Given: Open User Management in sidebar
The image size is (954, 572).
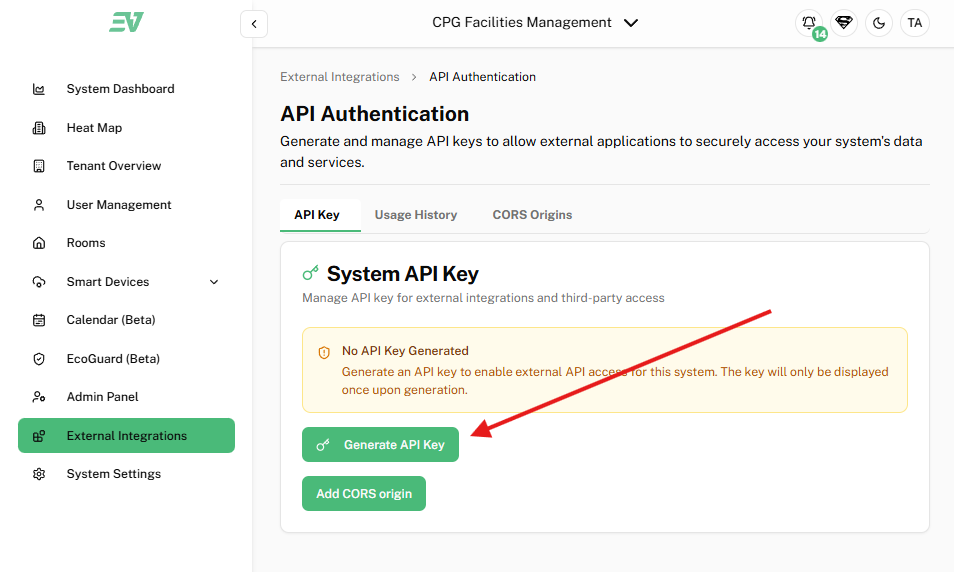Looking at the screenshot, I should click(119, 205).
